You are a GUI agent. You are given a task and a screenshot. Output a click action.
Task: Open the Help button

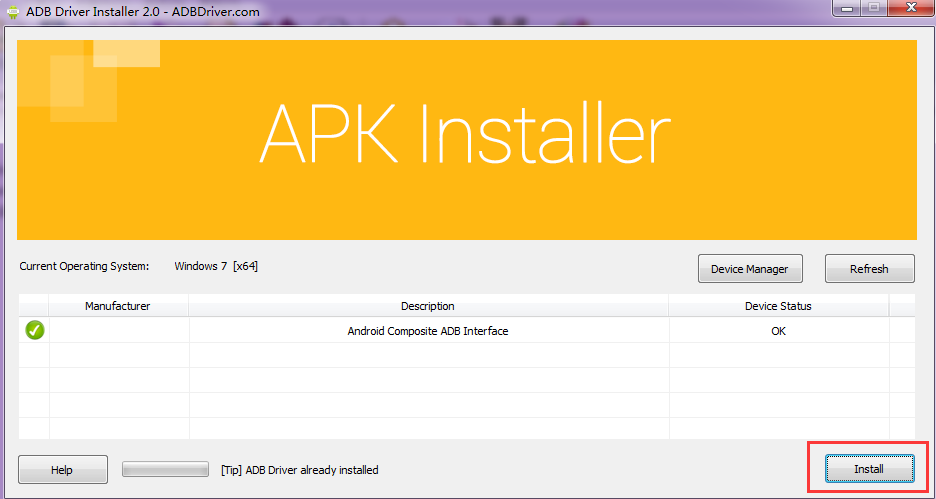[x=63, y=470]
